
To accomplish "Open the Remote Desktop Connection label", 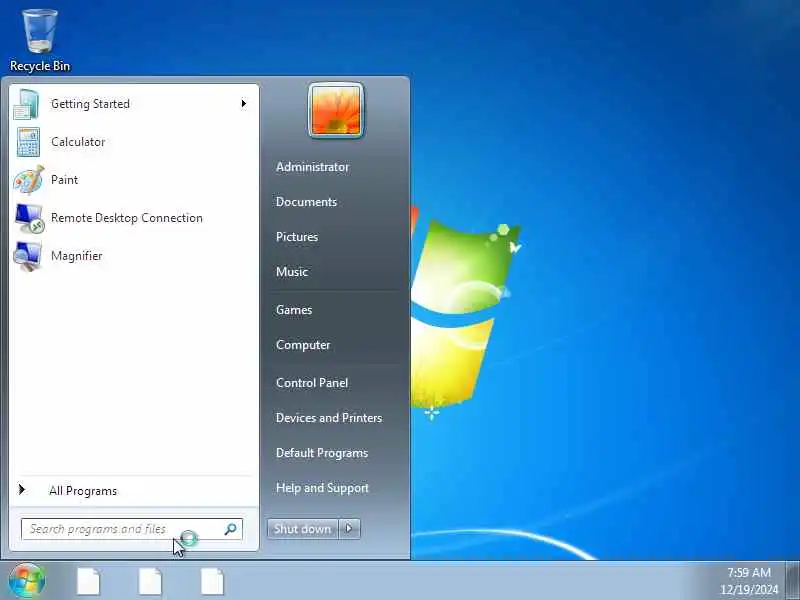I will (x=127, y=218).
